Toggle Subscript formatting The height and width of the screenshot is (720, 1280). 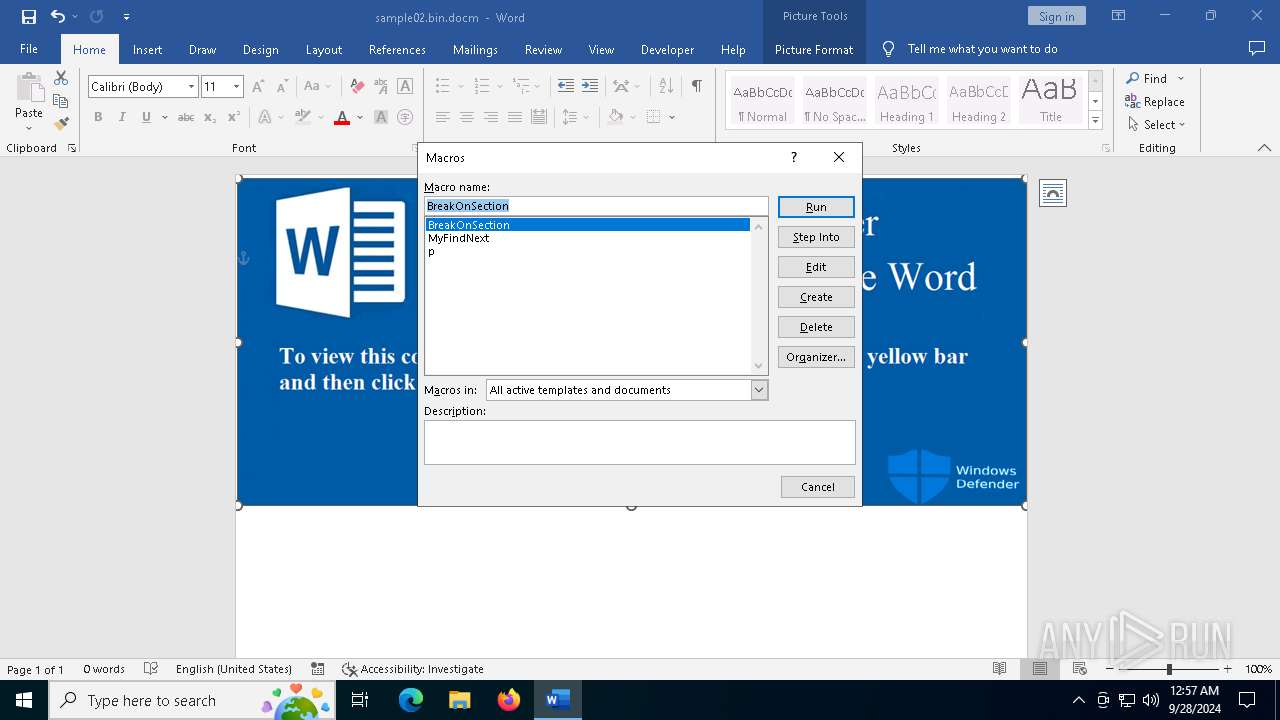[x=210, y=117]
